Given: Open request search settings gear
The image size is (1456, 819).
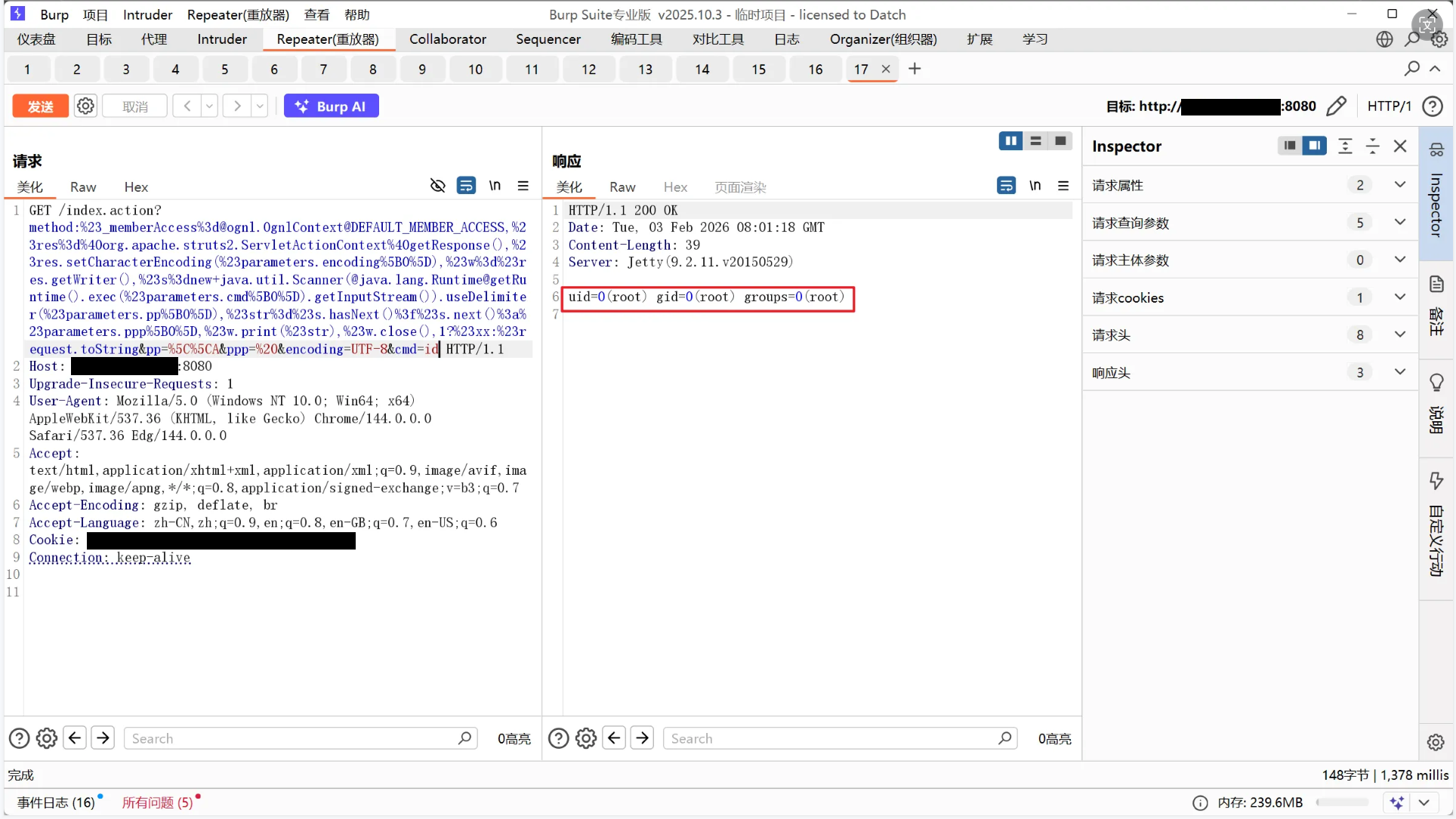Looking at the screenshot, I should 47,738.
